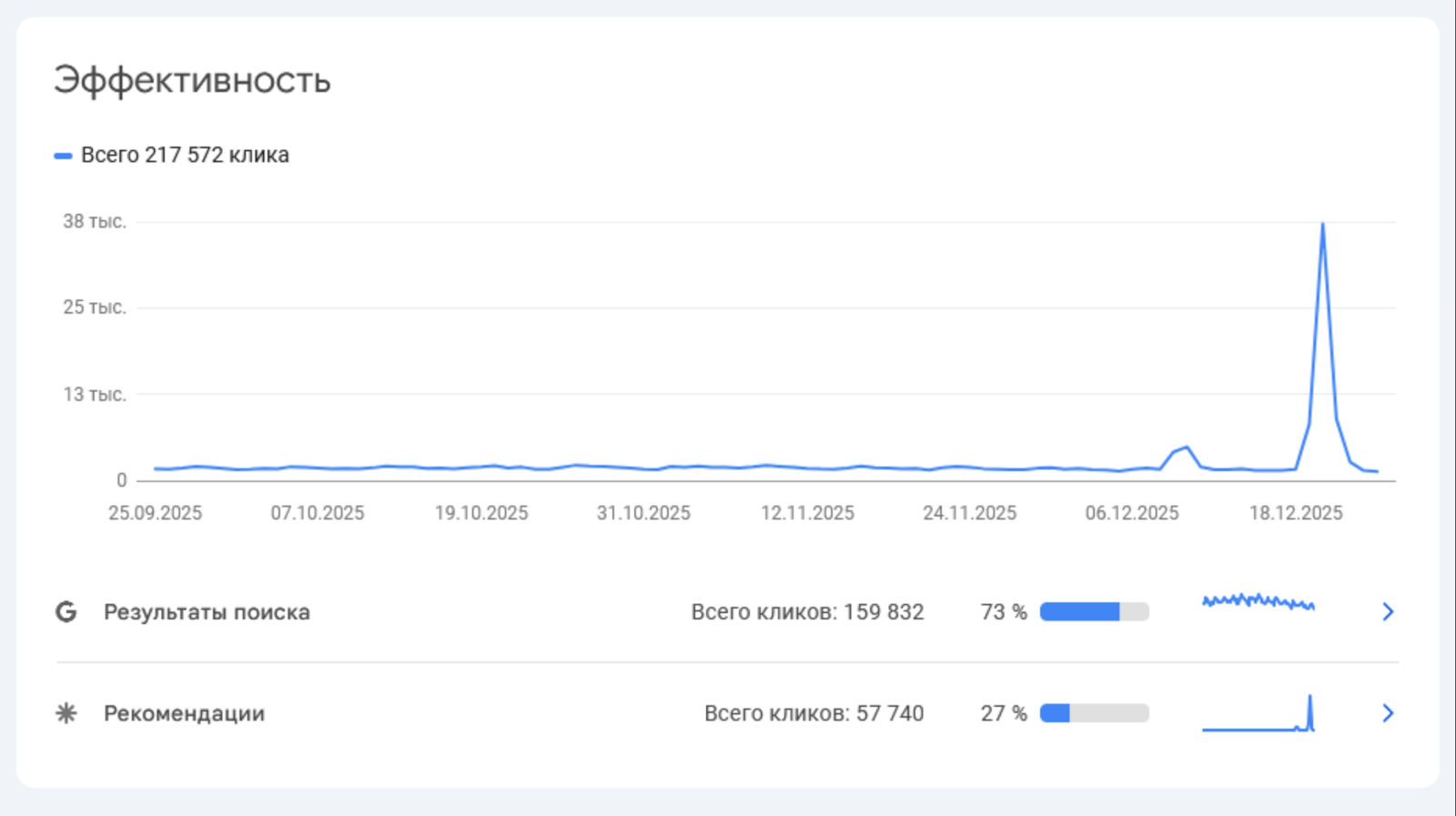Viewport: 1456px width, 816px height.
Task: Open the Результаты поиска row label
Action: 207,612
